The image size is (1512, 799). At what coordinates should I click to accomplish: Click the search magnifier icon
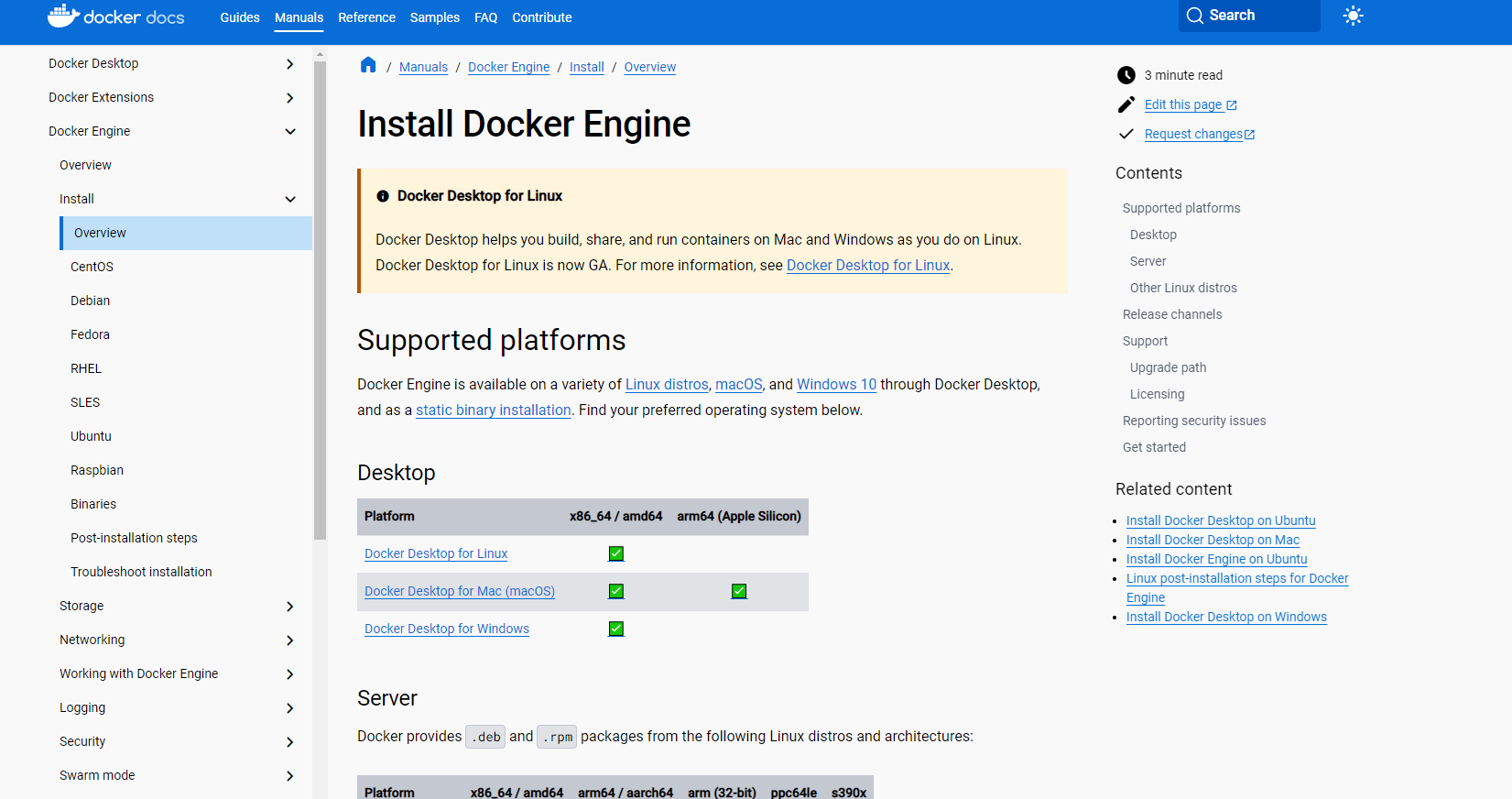coord(1194,16)
